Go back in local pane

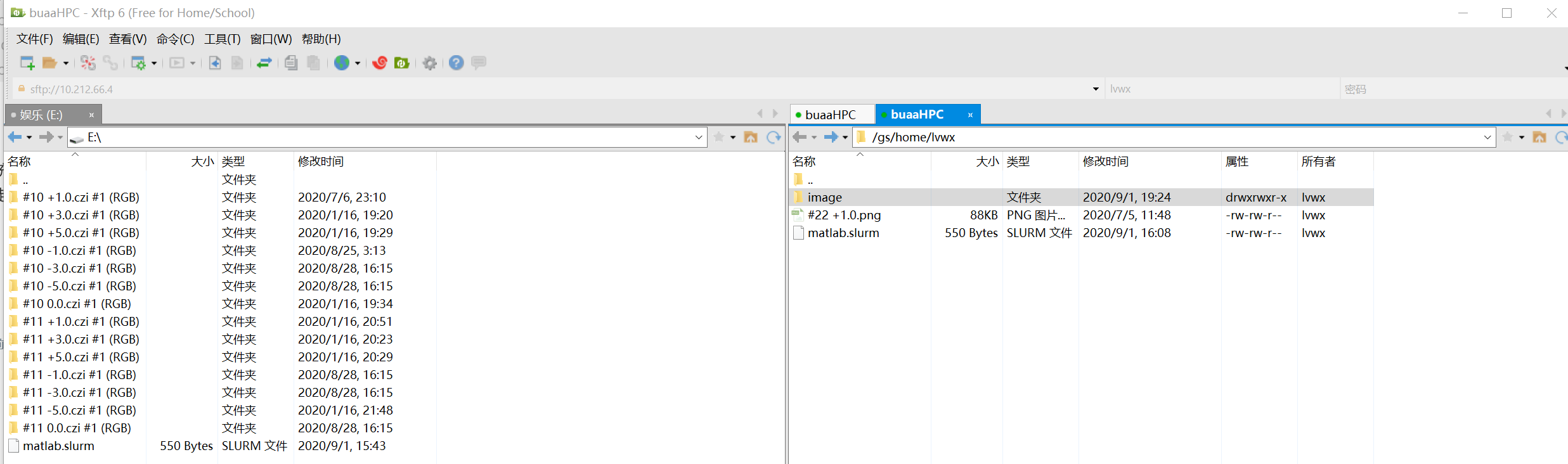click(15, 137)
